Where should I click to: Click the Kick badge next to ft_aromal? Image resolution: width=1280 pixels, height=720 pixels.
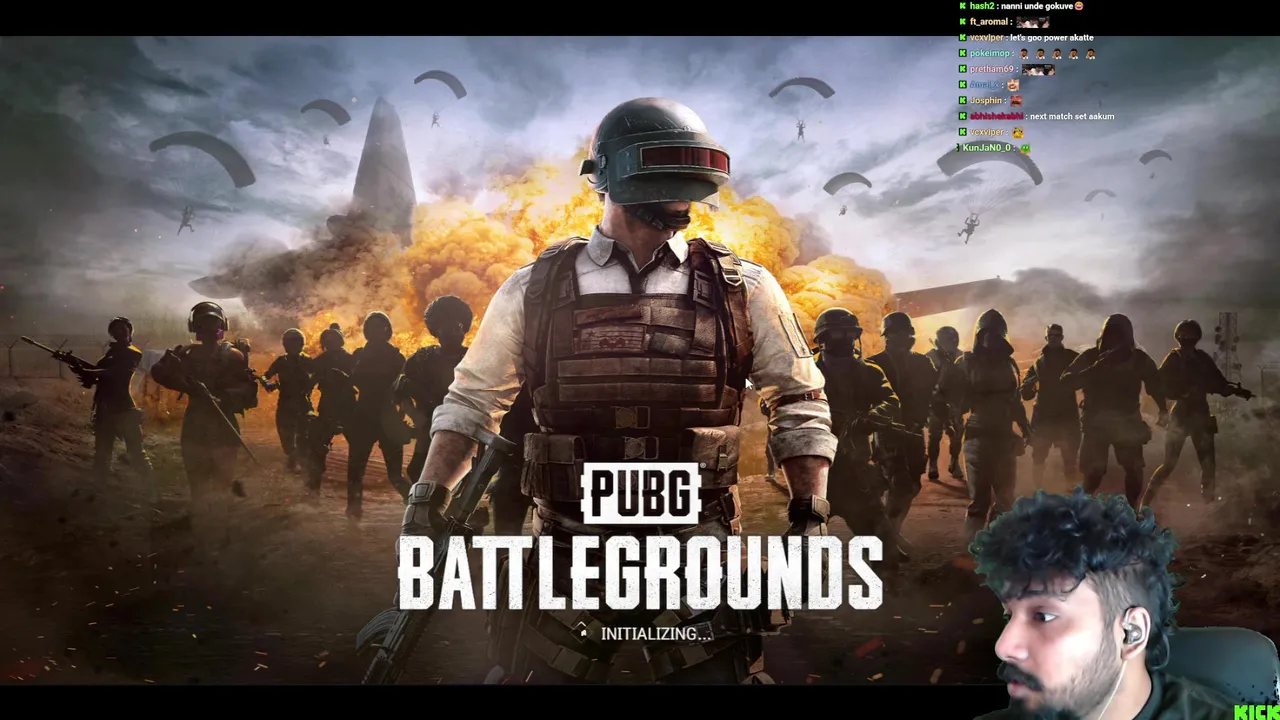[963, 22]
